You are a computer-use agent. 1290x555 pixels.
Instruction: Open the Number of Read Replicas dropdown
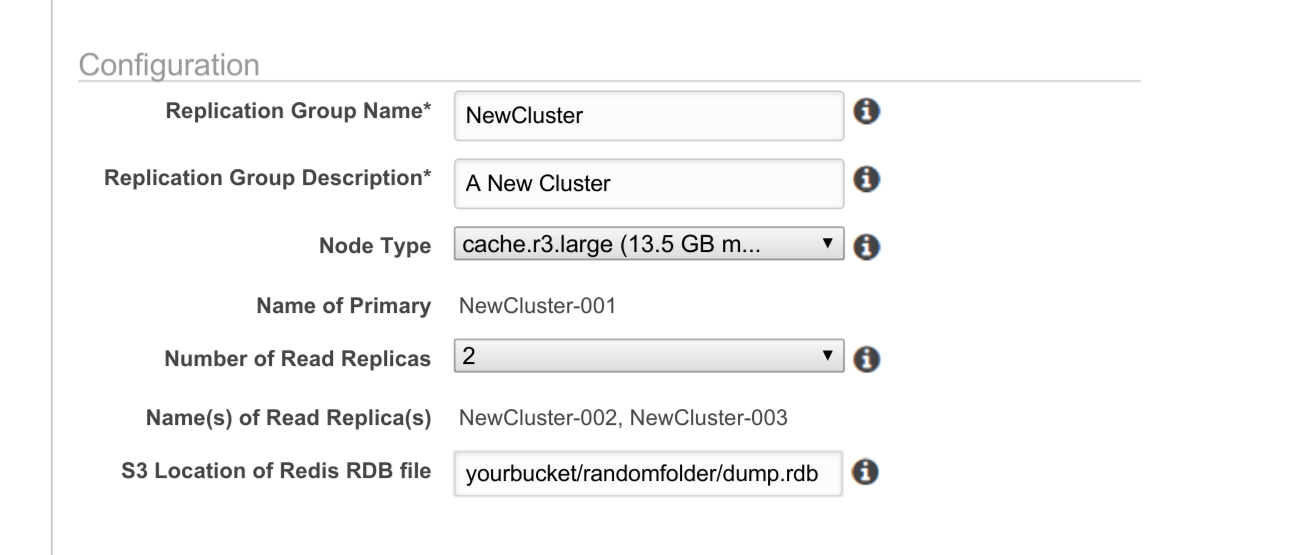click(649, 358)
